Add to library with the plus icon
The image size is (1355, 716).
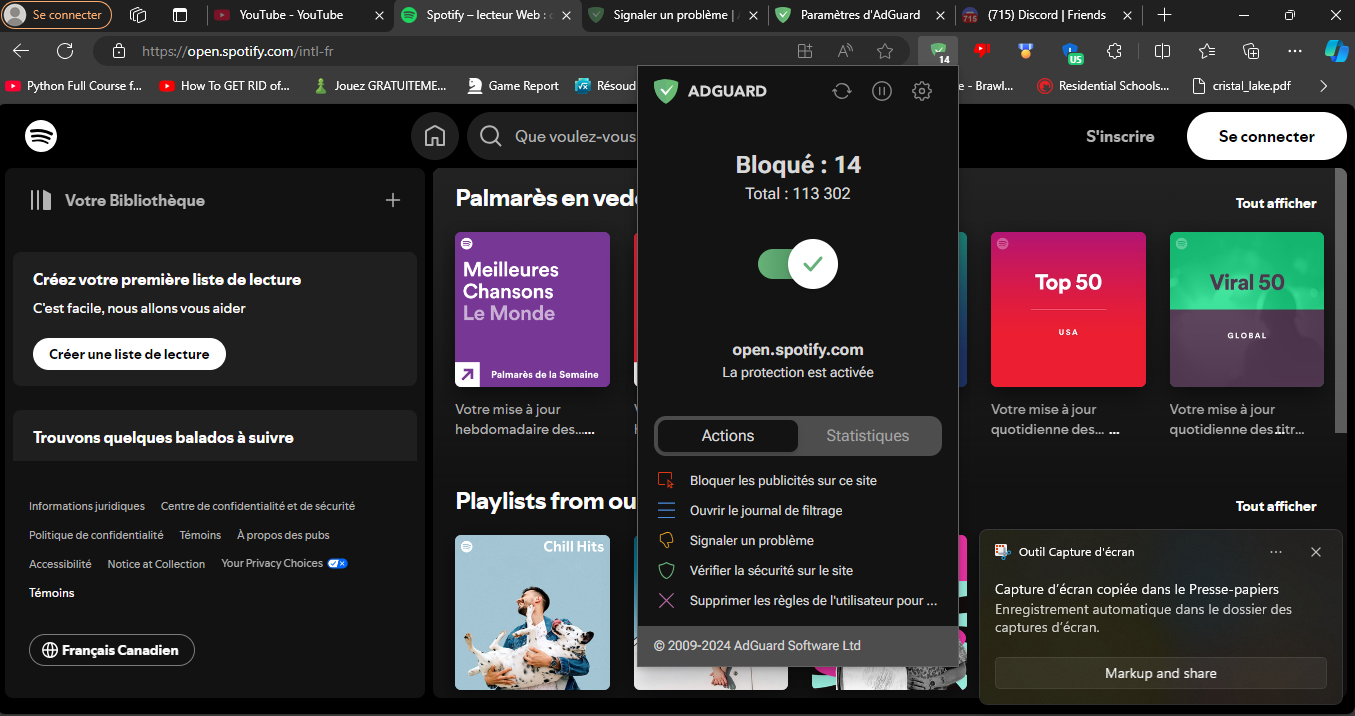[393, 200]
